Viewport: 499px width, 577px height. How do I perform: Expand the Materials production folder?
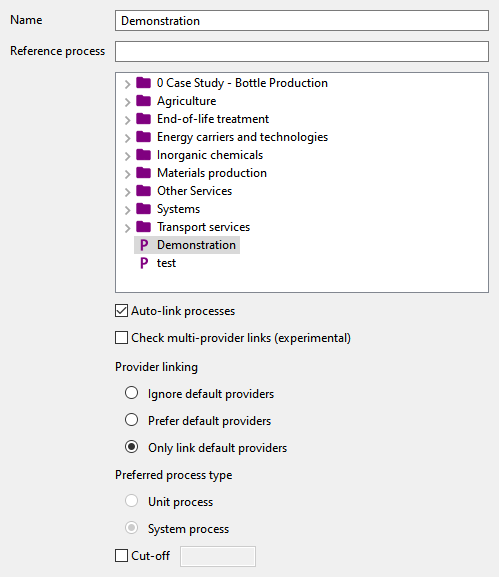[x=127, y=174]
